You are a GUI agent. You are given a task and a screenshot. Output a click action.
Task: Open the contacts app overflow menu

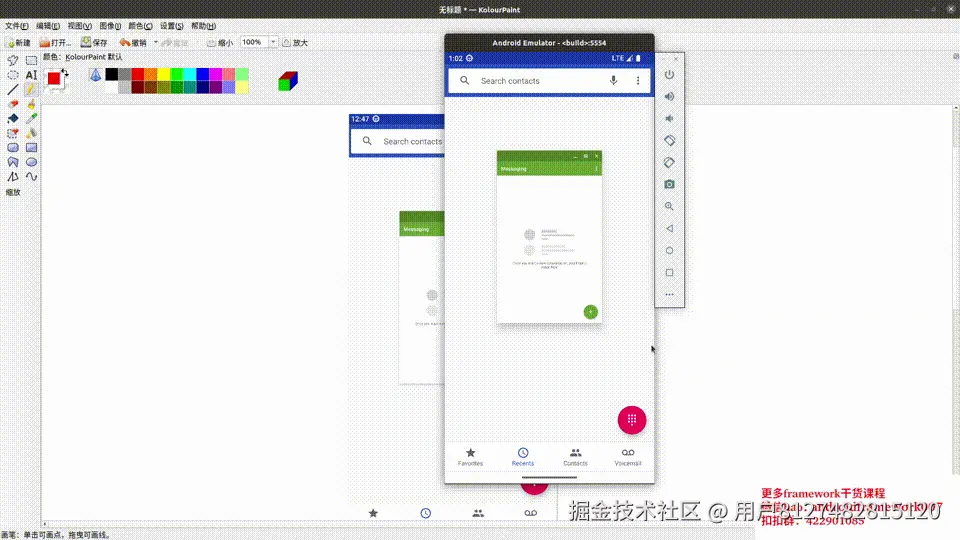click(638, 81)
